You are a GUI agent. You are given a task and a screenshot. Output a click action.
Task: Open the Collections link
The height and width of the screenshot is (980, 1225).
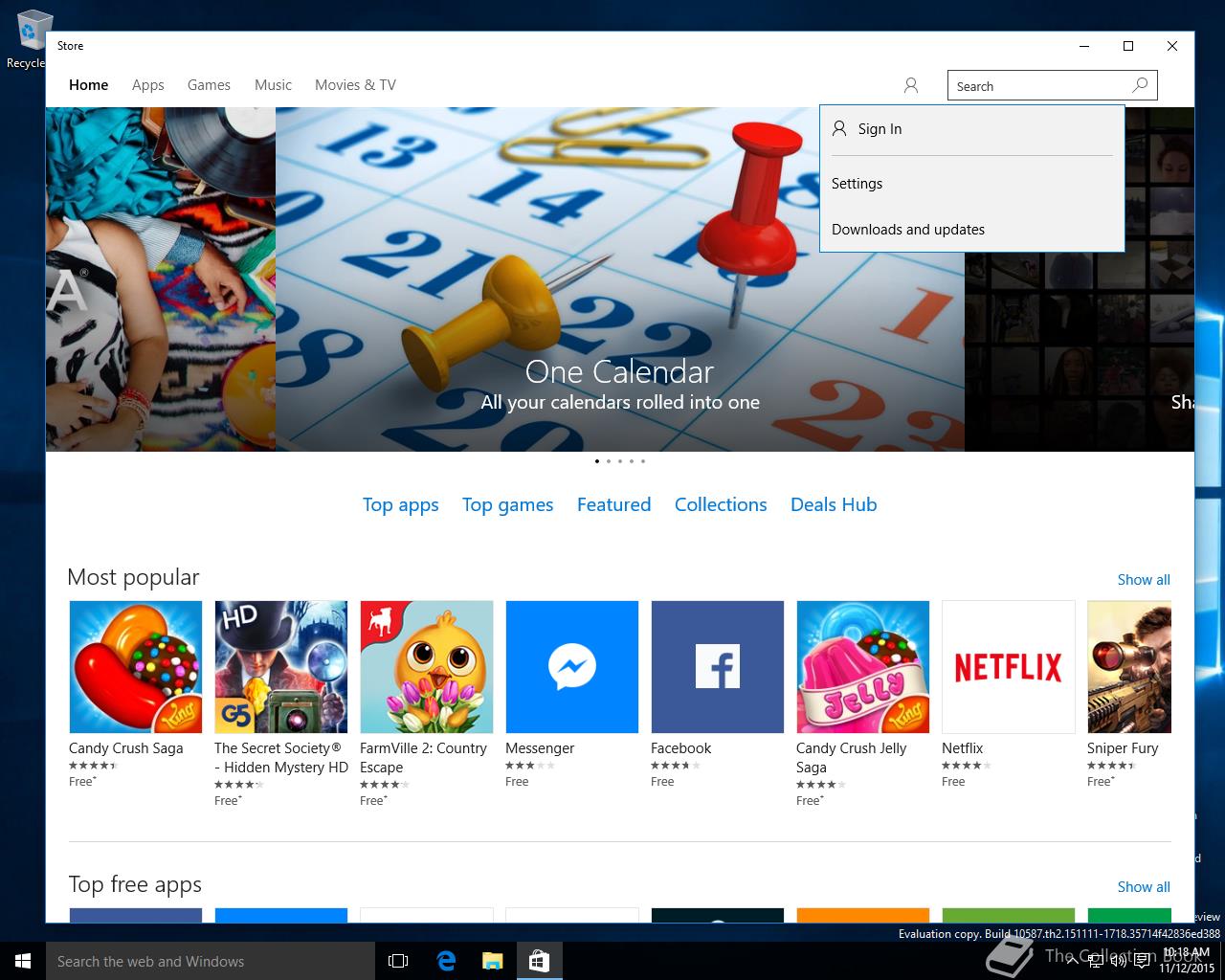click(x=721, y=504)
